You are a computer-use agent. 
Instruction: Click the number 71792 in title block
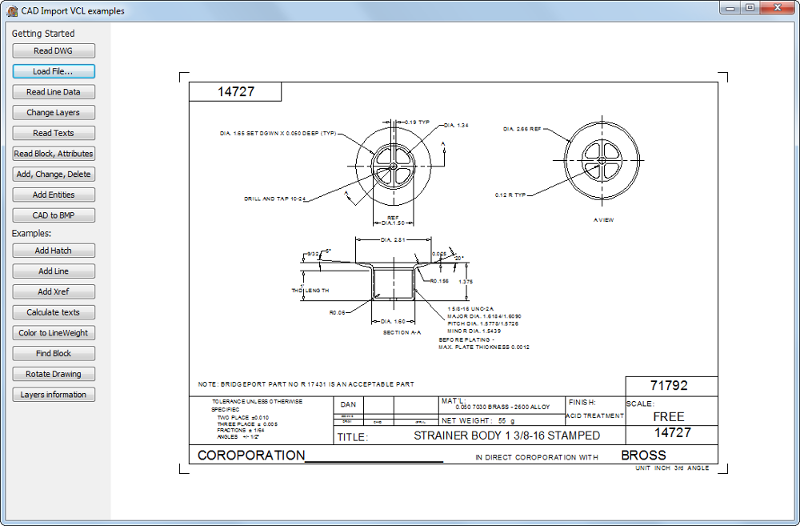click(669, 386)
